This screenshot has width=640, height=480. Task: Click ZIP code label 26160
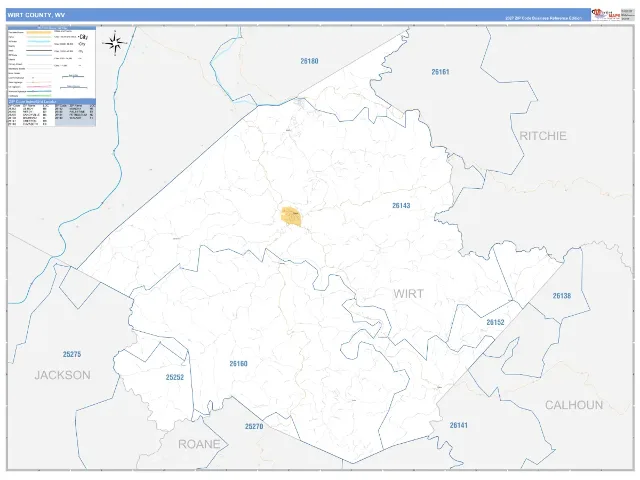(x=238, y=364)
